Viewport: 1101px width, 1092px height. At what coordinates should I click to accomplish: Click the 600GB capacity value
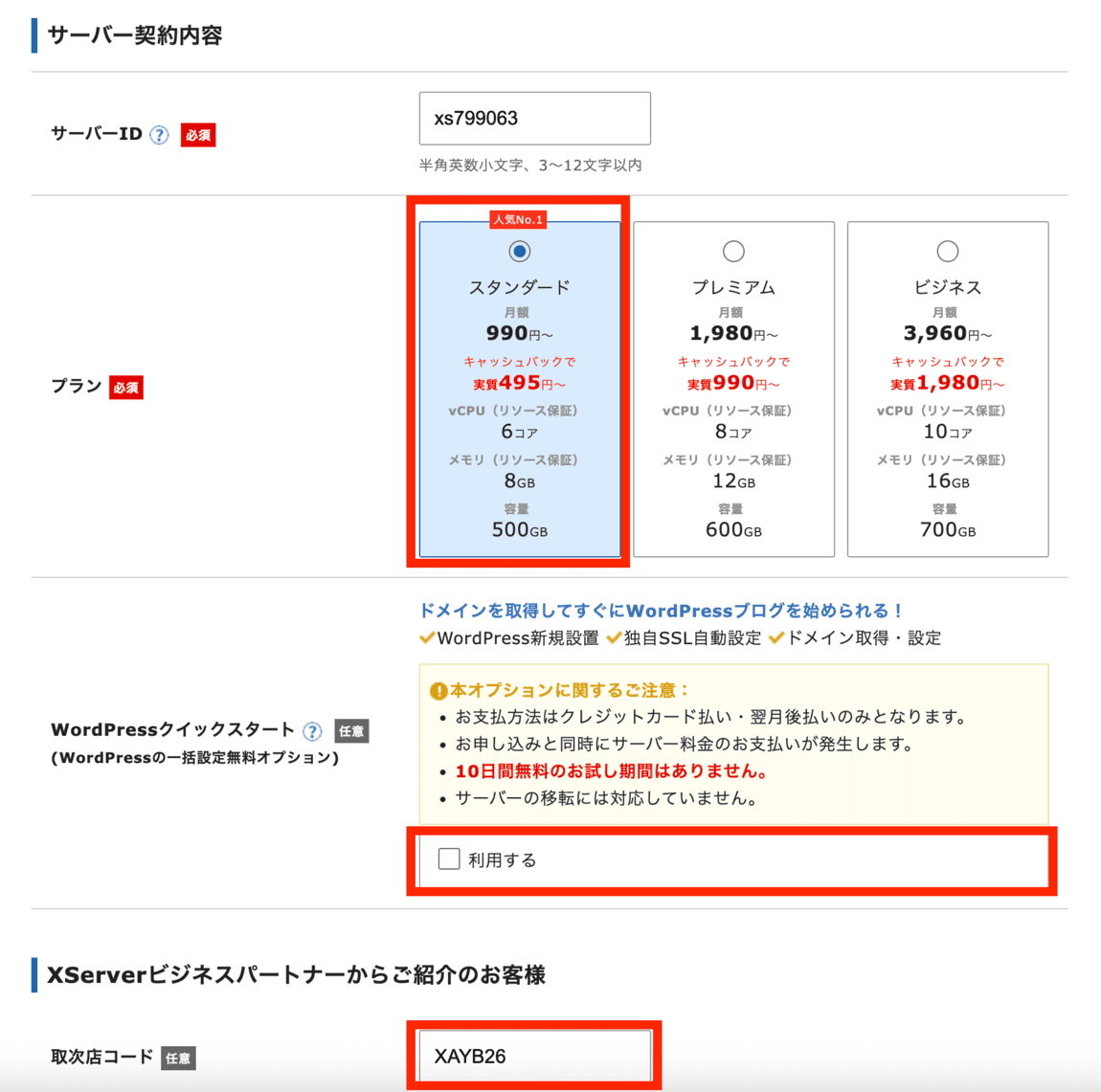pos(733,530)
